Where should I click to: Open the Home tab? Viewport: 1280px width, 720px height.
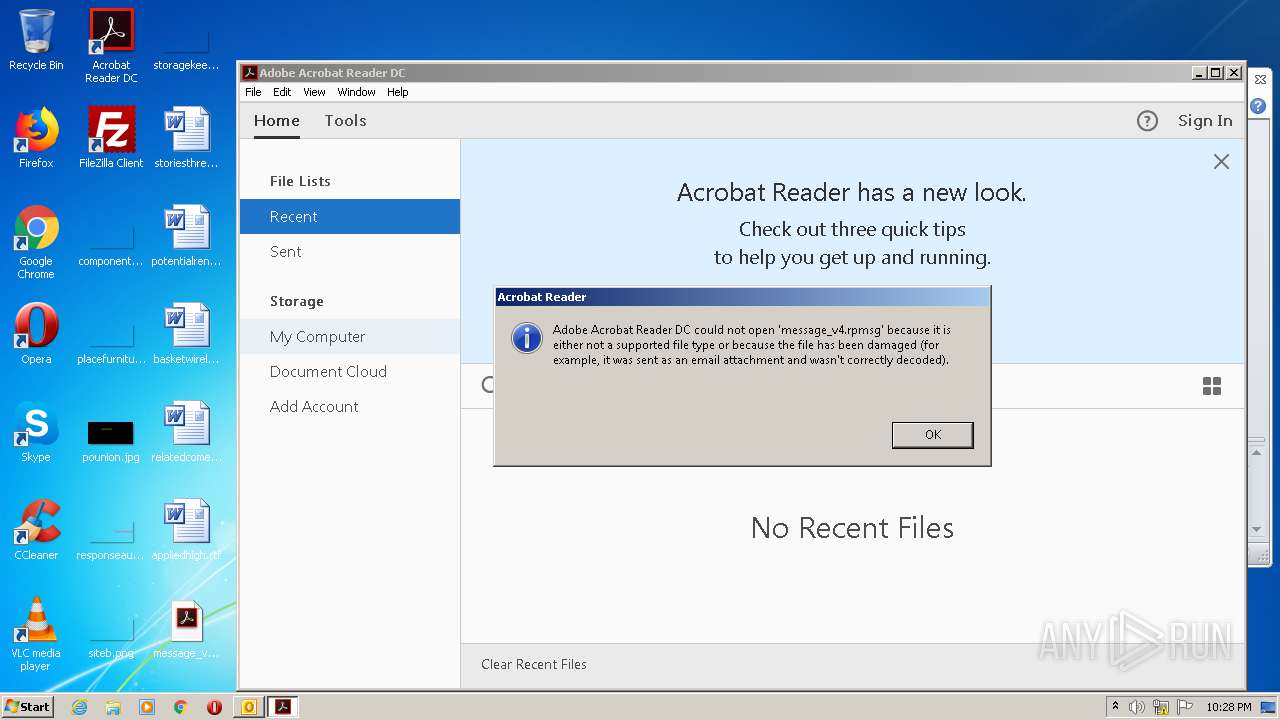[x=277, y=120]
